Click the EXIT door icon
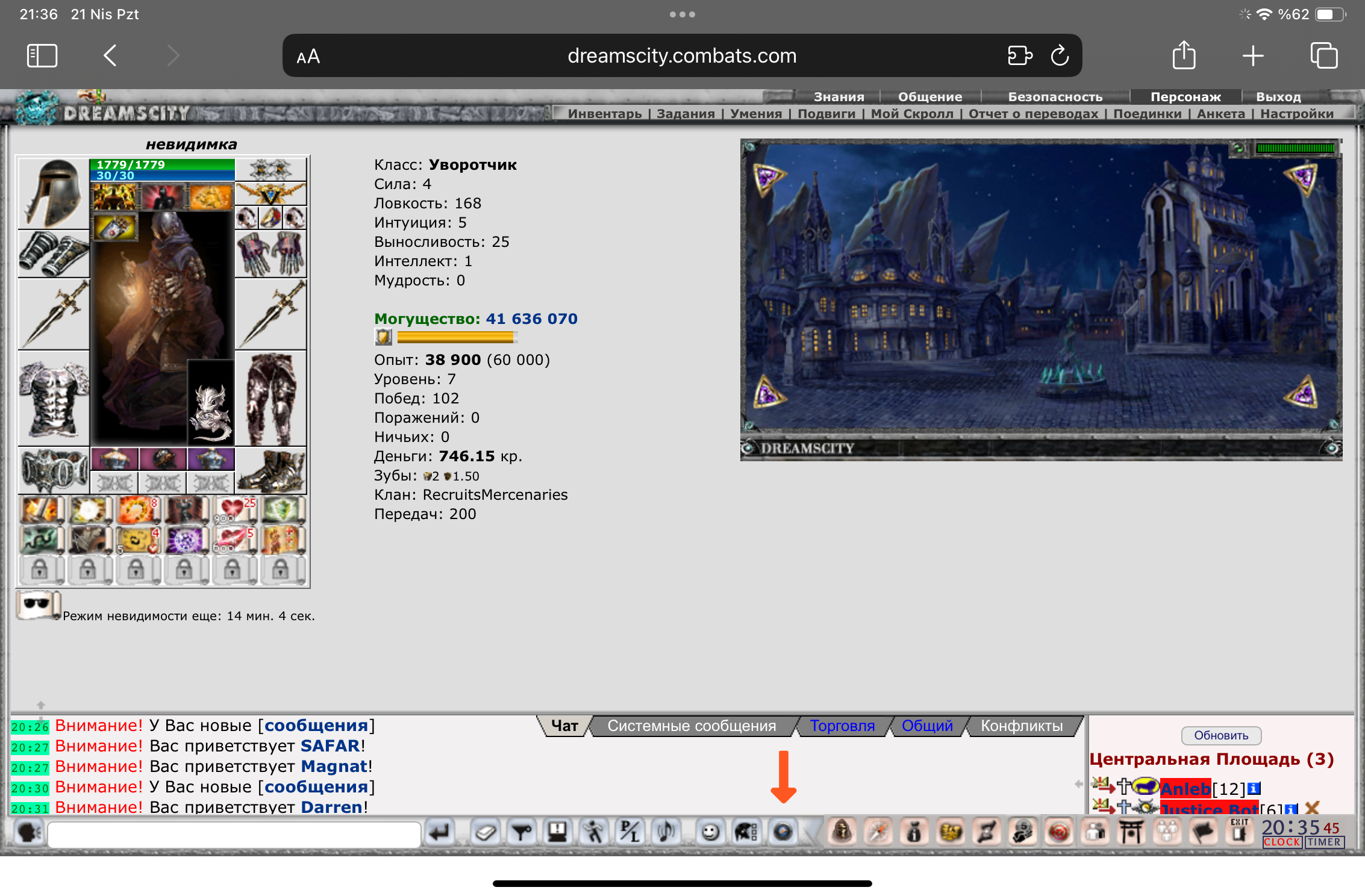Image resolution: width=1365 pixels, height=896 pixels. [1238, 832]
